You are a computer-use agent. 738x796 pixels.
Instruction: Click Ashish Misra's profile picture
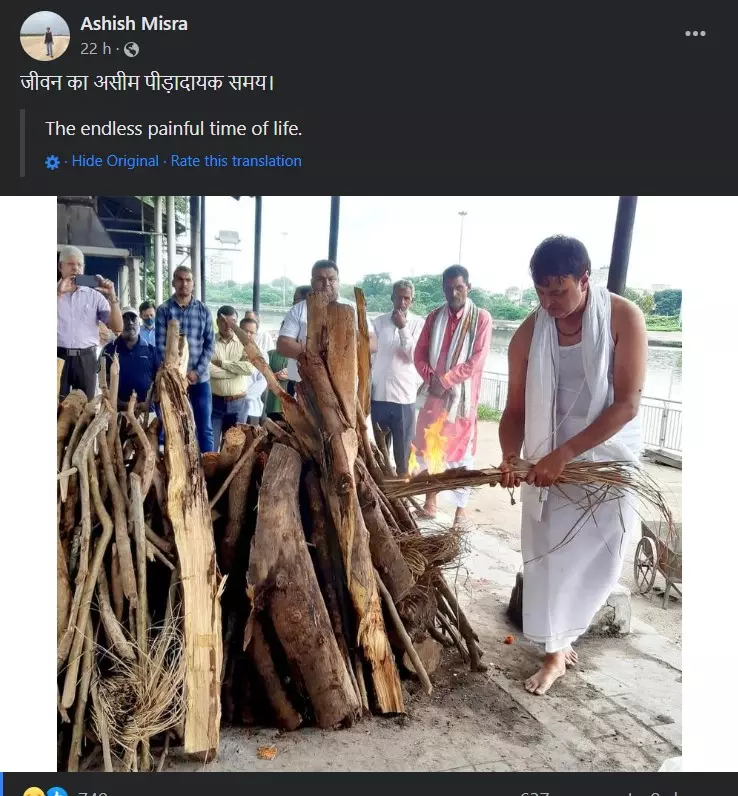pos(45,36)
